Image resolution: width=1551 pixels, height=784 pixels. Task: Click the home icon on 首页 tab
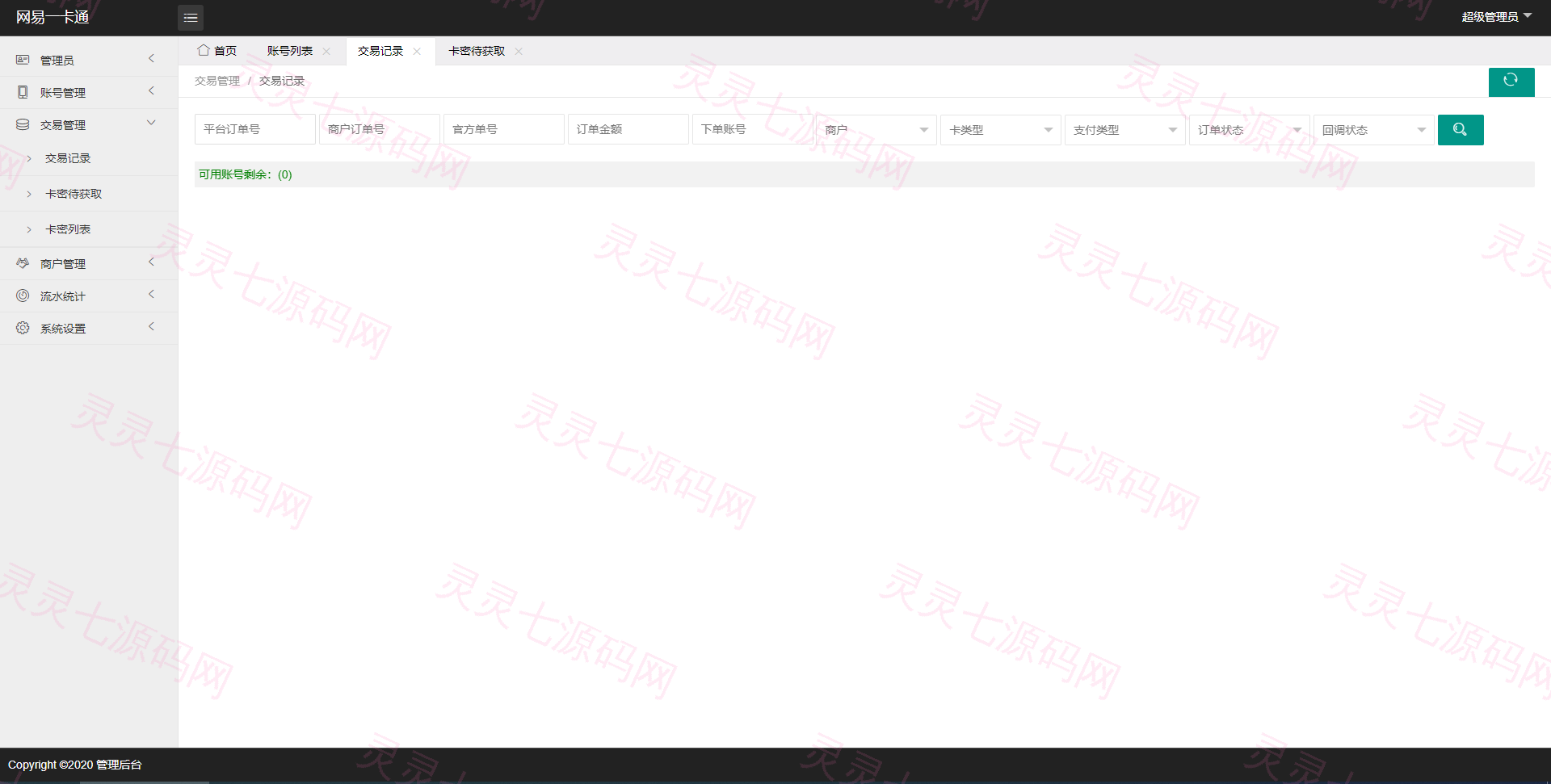204,50
